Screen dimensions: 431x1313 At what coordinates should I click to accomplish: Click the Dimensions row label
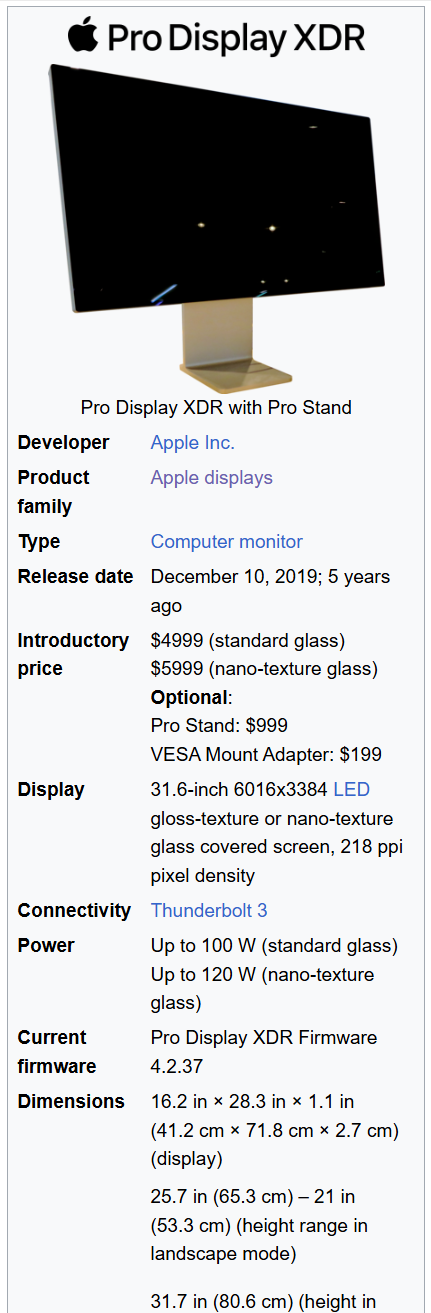(x=71, y=1101)
